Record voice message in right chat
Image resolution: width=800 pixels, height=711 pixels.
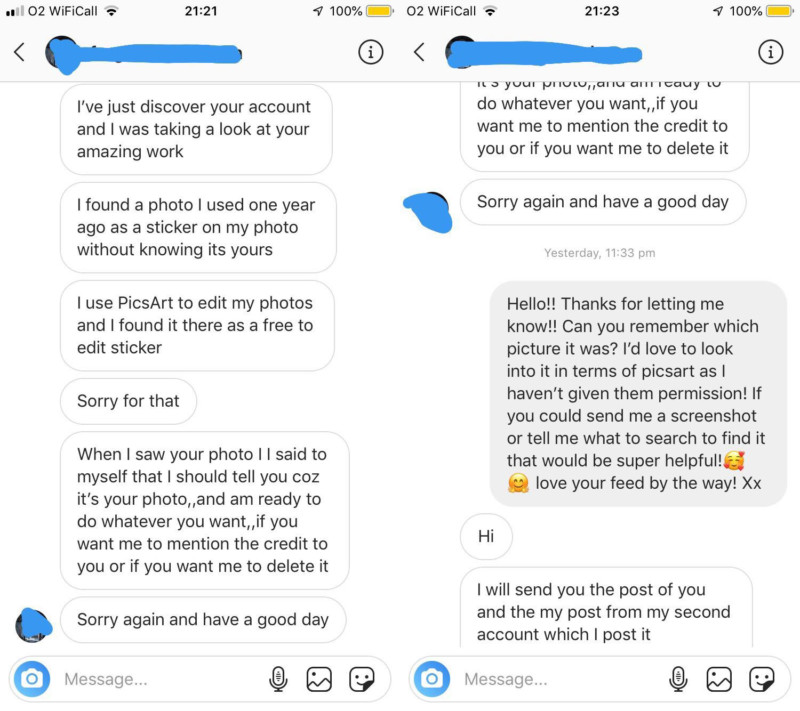(x=678, y=679)
